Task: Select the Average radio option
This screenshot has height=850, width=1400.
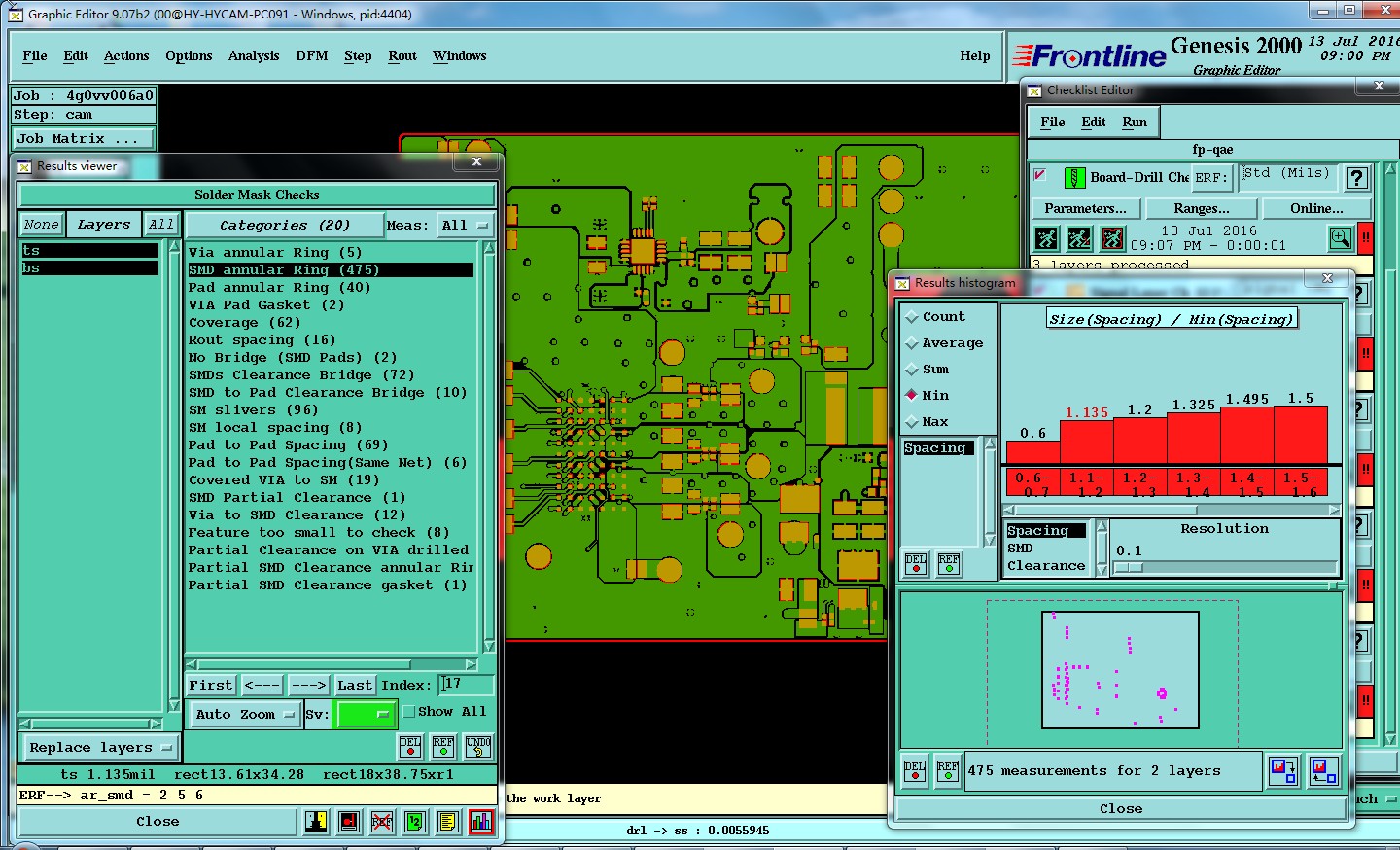Action: (x=944, y=343)
